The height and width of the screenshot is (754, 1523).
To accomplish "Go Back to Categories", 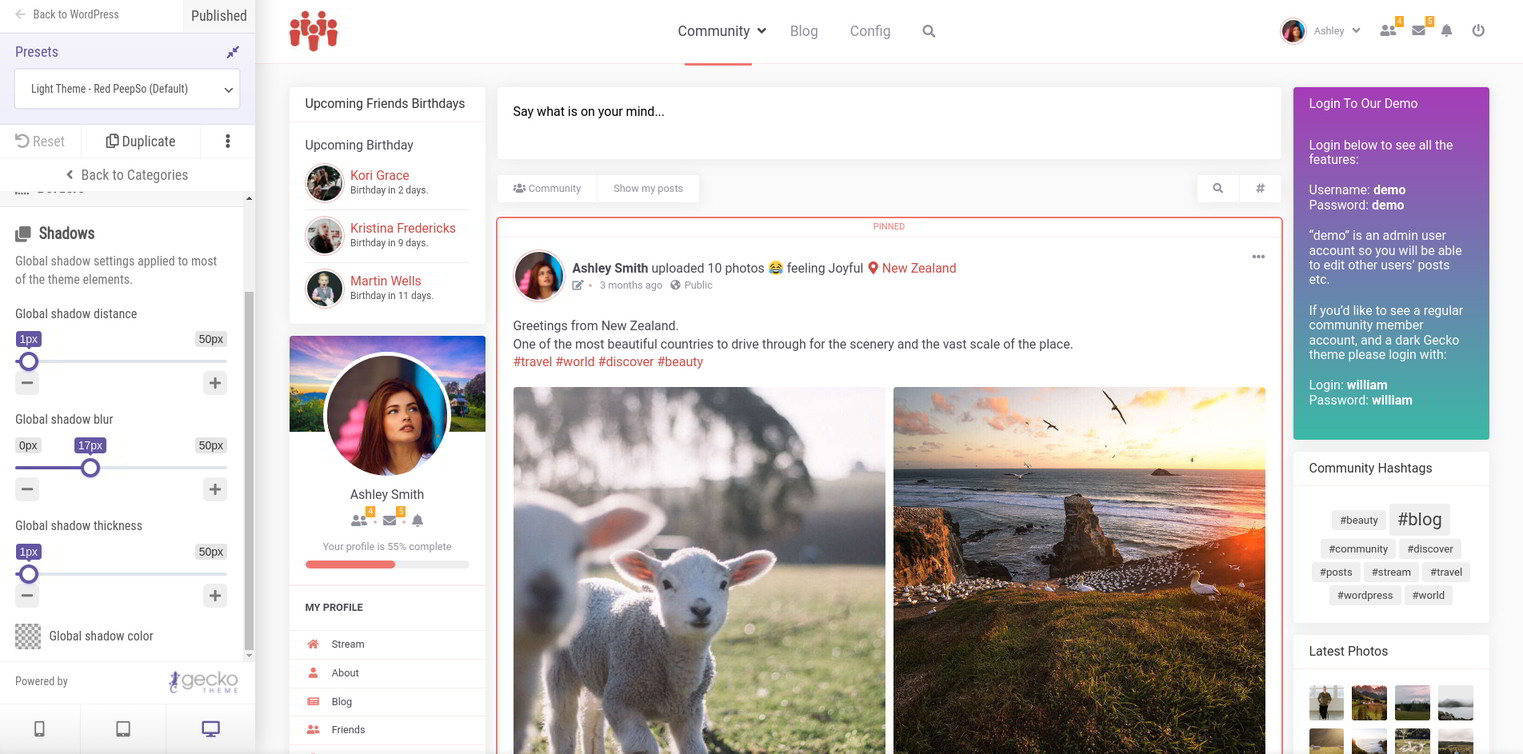I will 127,175.
